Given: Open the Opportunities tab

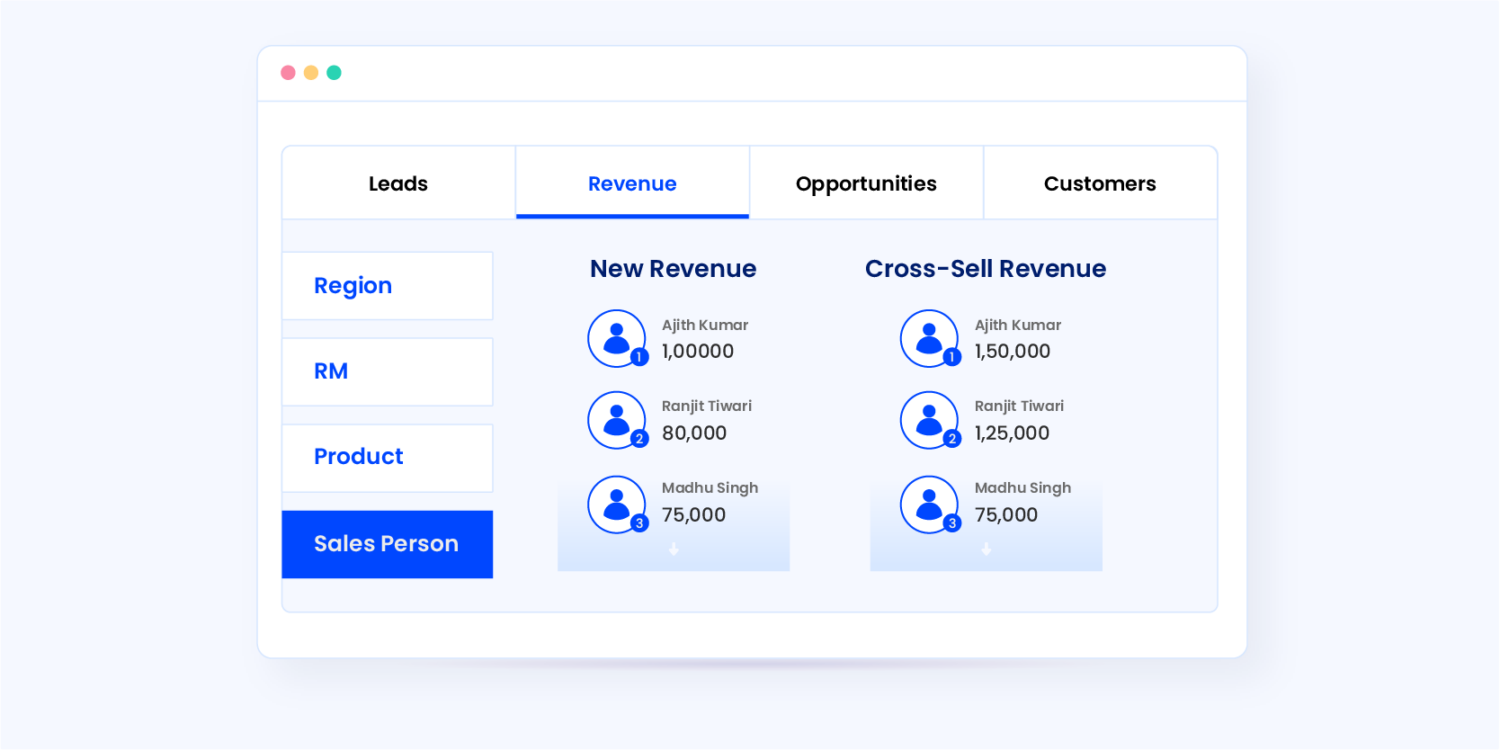Looking at the screenshot, I should pos(866,183).
